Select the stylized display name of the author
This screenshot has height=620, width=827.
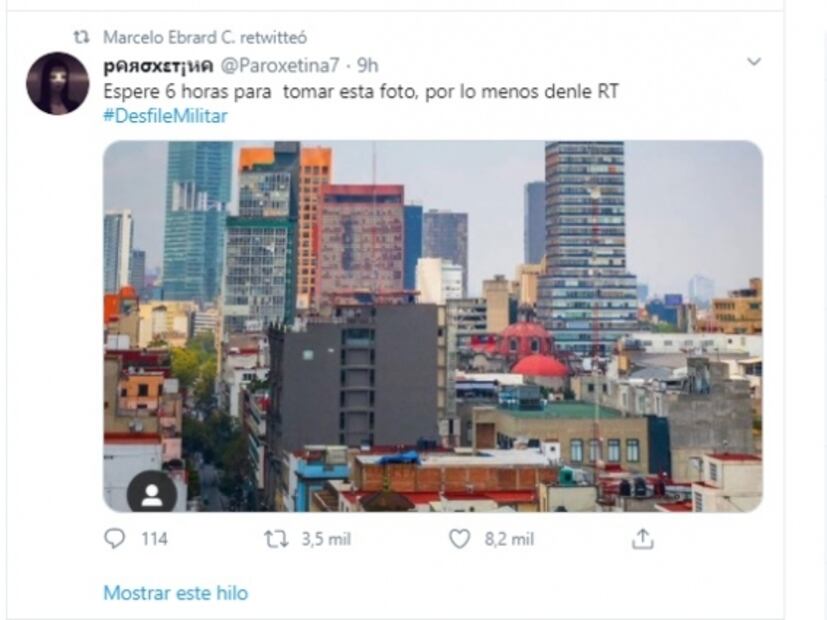(159, 66)
